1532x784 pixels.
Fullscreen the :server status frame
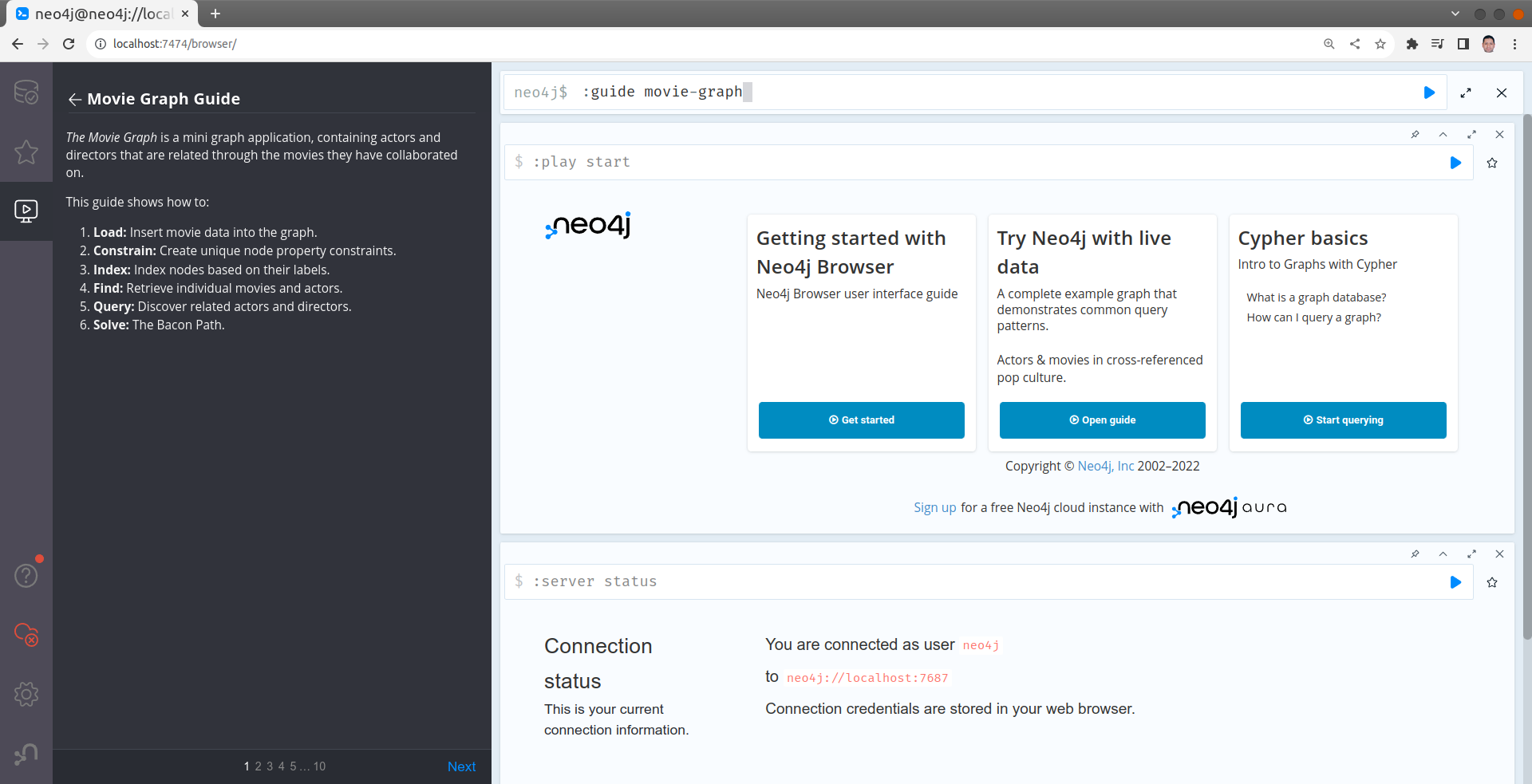[1471, 554]
